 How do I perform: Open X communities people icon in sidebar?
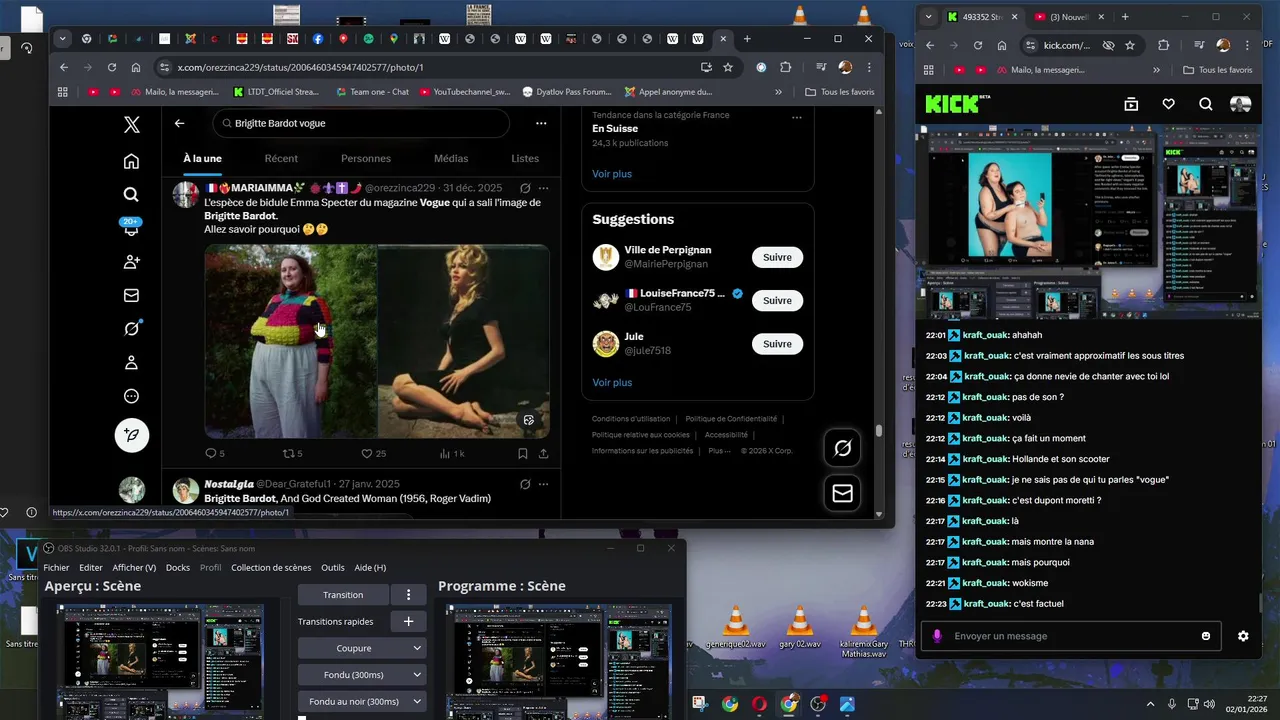click(x=131, y=262)
